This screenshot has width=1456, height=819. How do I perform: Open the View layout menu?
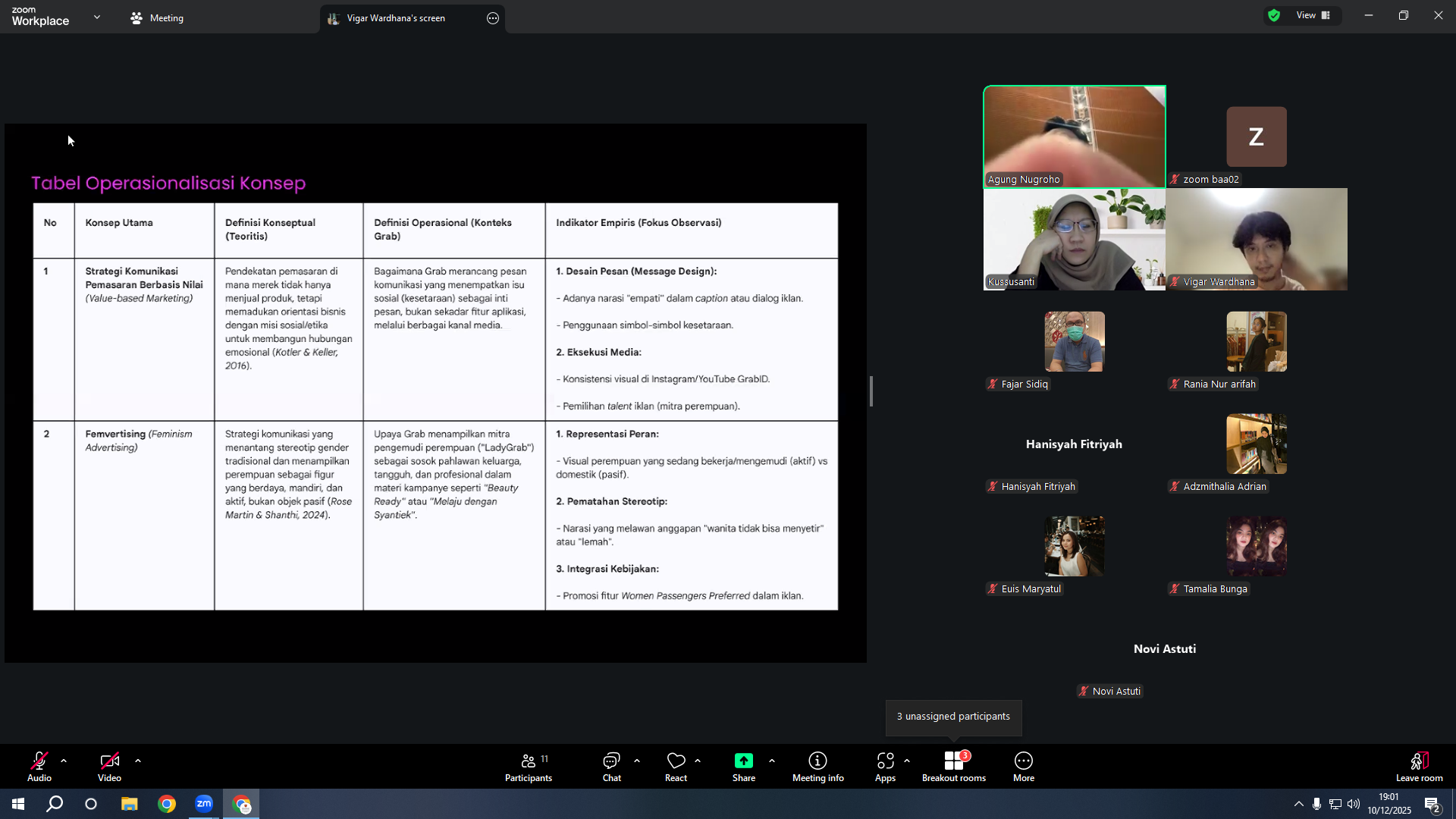coord(1313,15)
